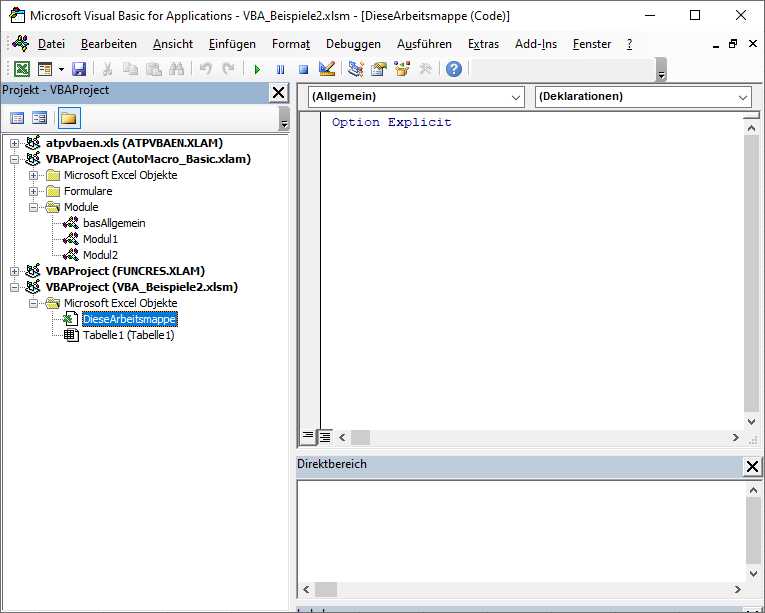Close the Direktbereich panel
Screen dimensions: 765x613
coord(752,467)
